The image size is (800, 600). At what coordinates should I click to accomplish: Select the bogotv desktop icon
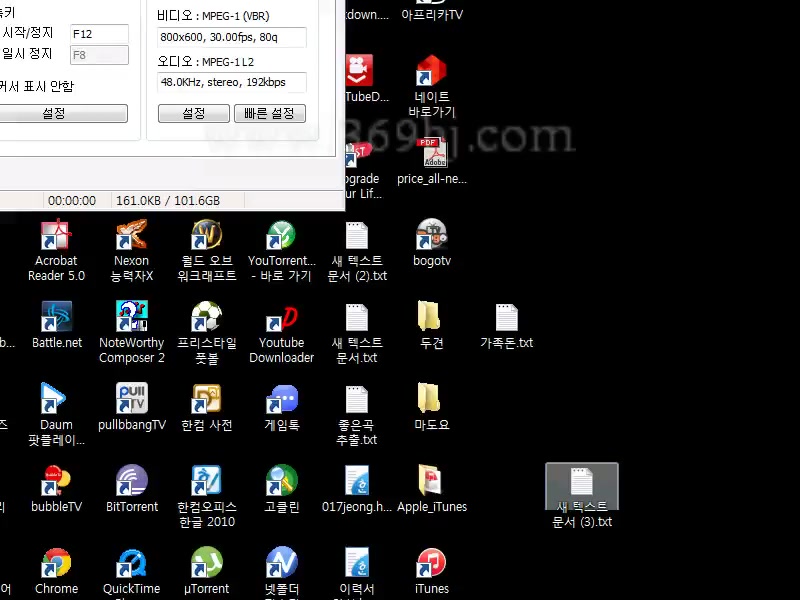point(431,237)
